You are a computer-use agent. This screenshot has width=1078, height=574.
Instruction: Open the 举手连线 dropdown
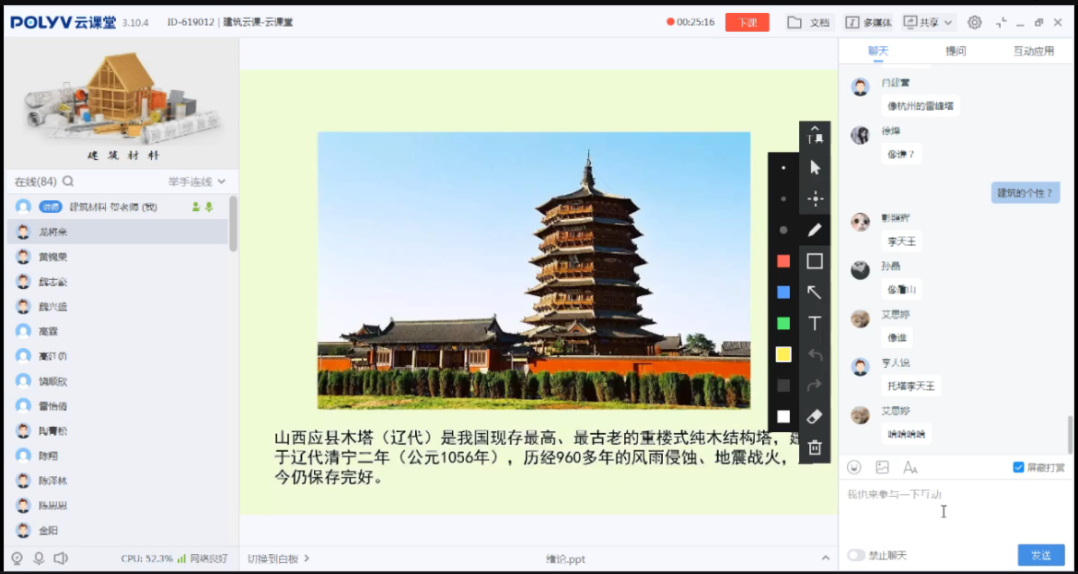pos(196,182)
